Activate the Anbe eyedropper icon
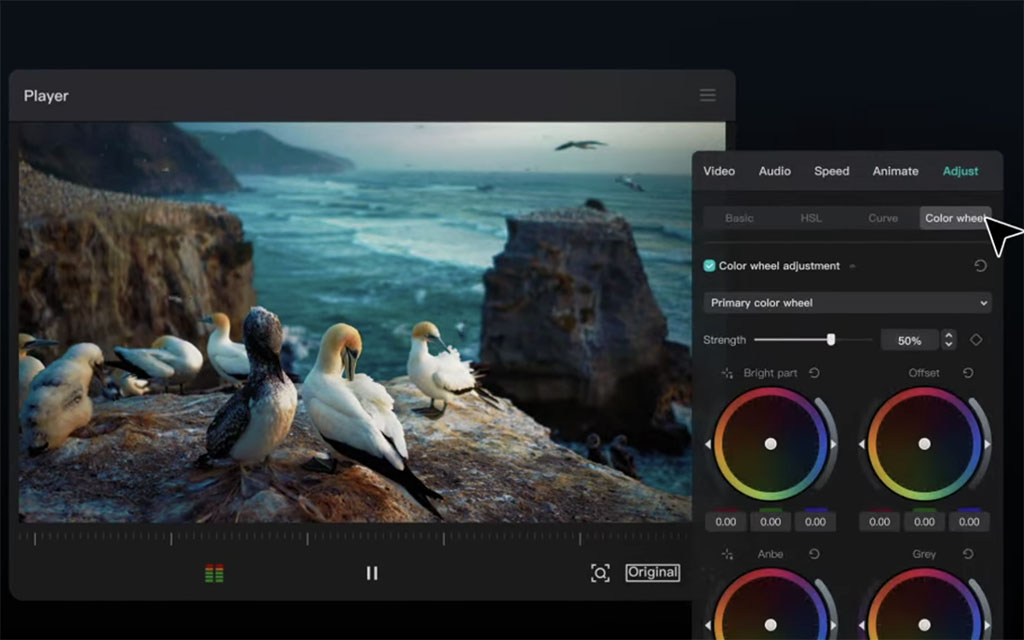The width and height of the screenshot is (1024, 640). pyautogui.click(x=727, y=554)
